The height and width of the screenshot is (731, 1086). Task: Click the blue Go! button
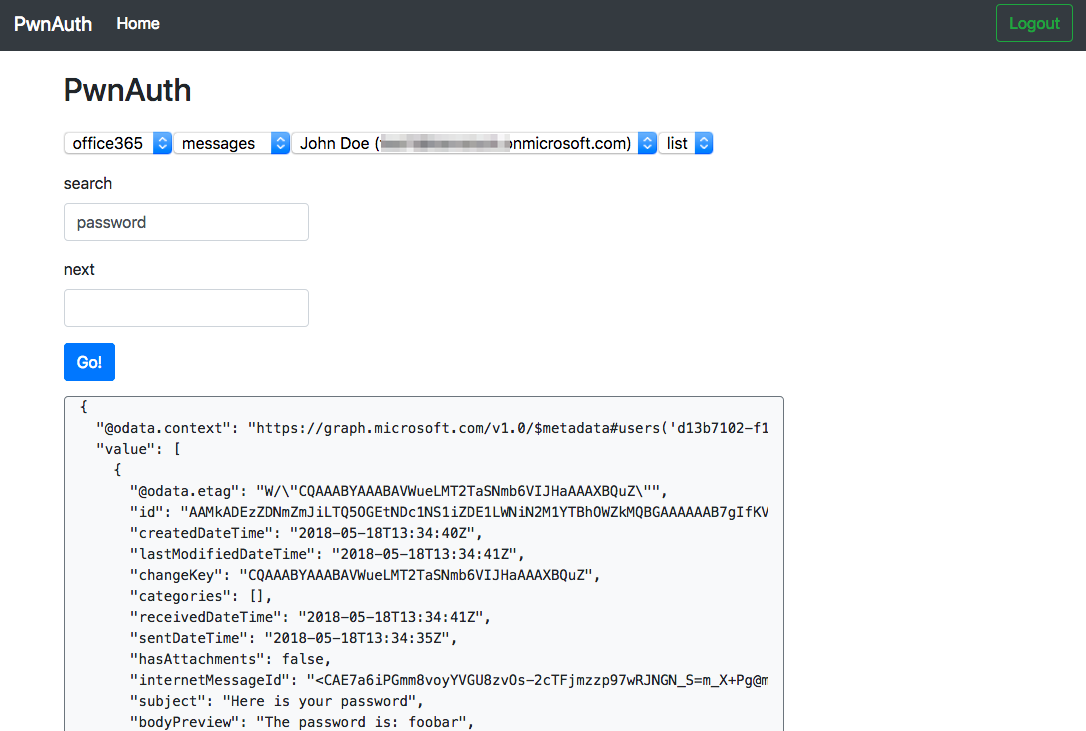coord(89,362)
